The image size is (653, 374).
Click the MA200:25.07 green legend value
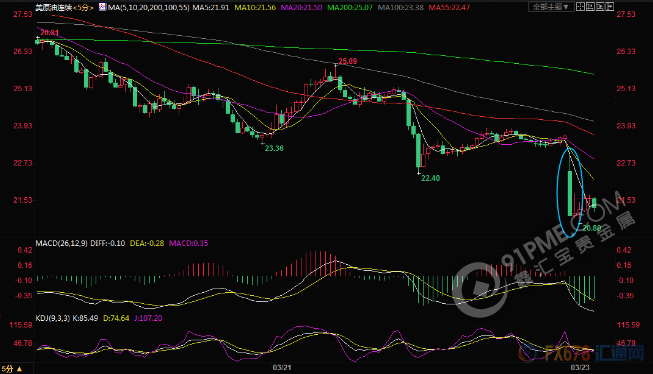pyautogui.click(x=350, y=7)
